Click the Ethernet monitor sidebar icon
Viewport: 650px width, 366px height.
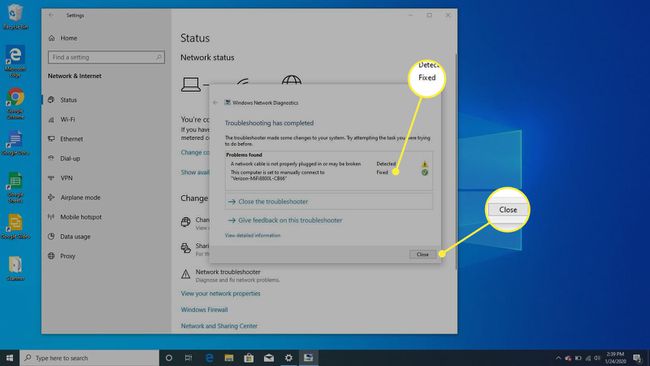[51, 139]
